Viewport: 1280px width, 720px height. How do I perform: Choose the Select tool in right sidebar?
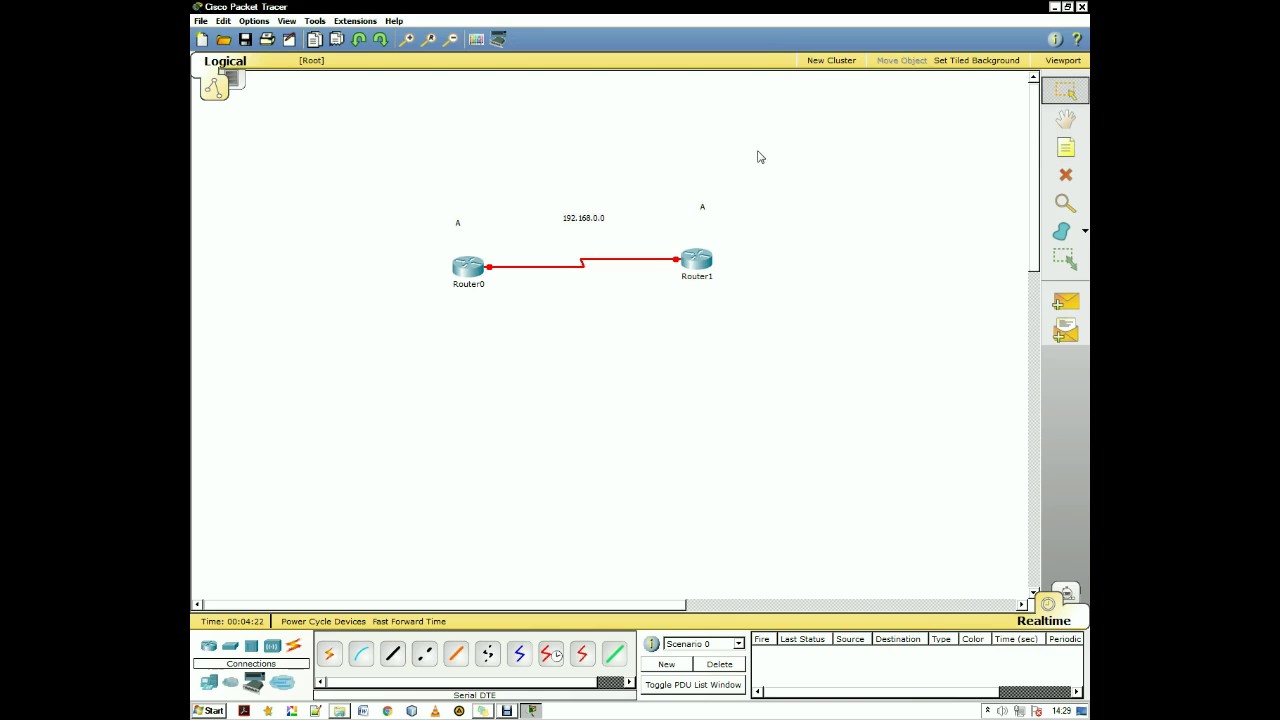(x=1065, y=90)
